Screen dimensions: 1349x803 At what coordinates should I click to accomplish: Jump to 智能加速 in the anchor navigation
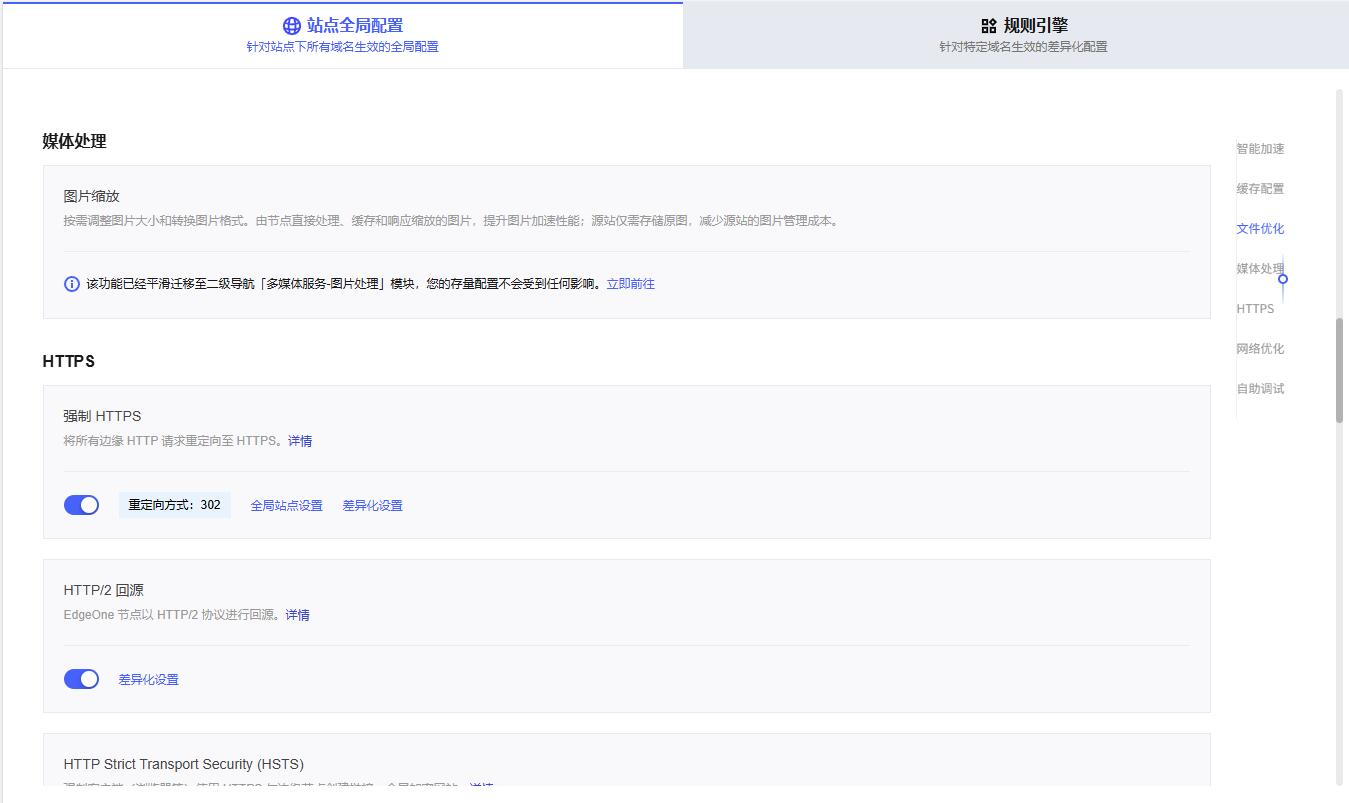1260,149
